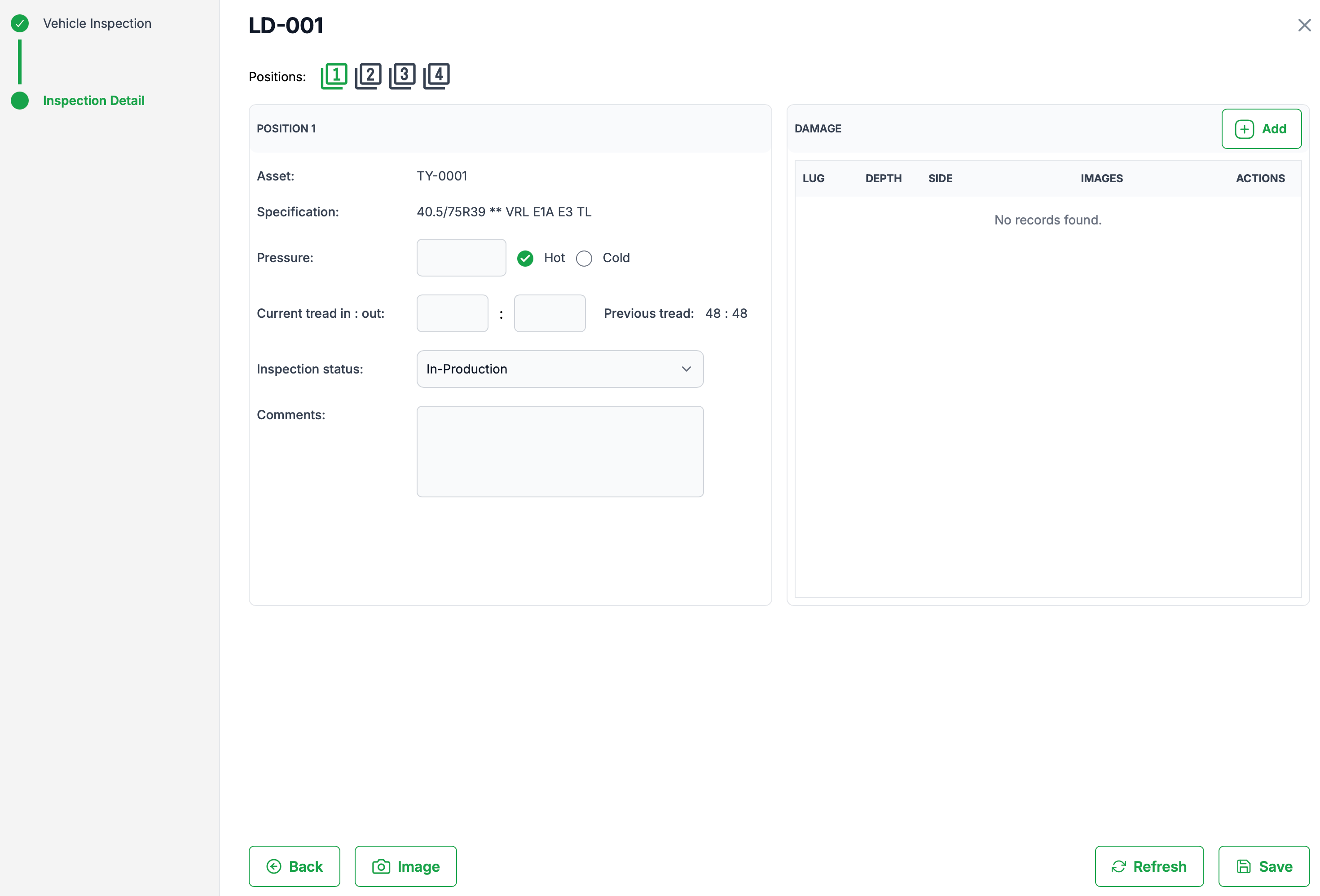
Task: Click the Vehicle Inspection step checkmark
Action: (x=20, y=23)
